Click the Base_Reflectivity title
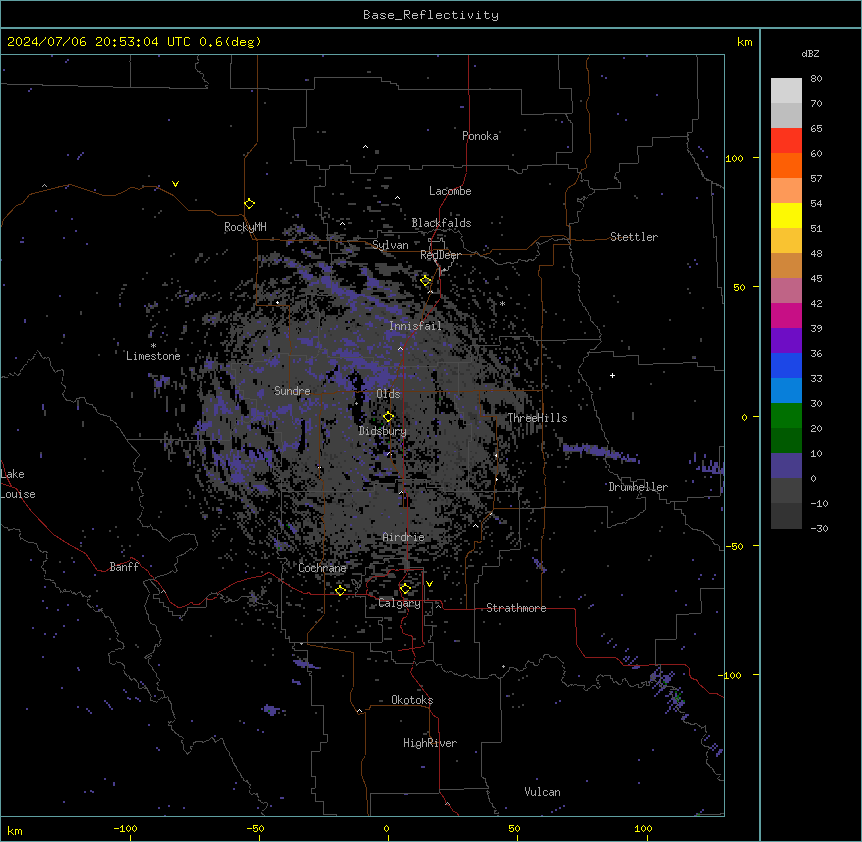This screenshot has width=862, height=842. (431, 15)
